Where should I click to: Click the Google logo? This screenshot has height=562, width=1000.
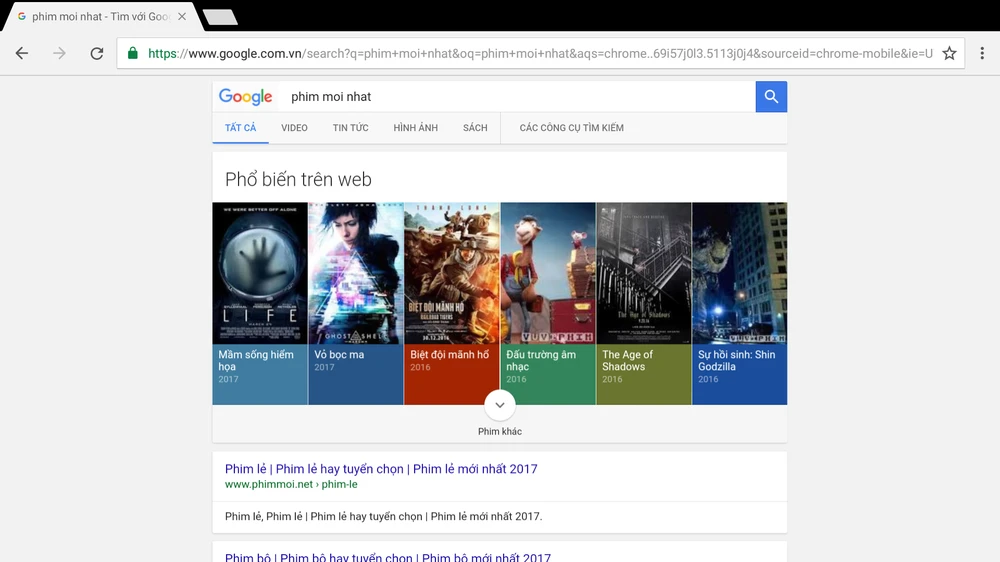(x=246, y=97)
